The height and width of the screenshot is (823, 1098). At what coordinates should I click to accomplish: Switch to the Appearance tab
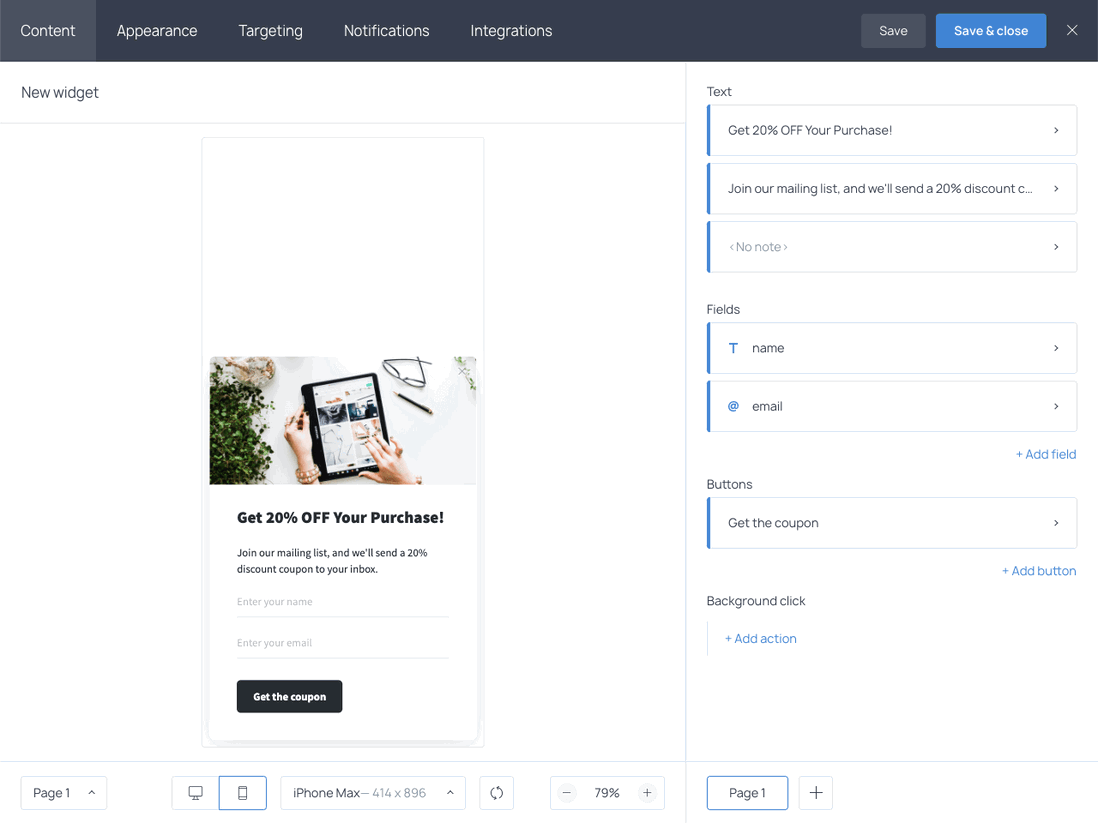pos(156,30)
